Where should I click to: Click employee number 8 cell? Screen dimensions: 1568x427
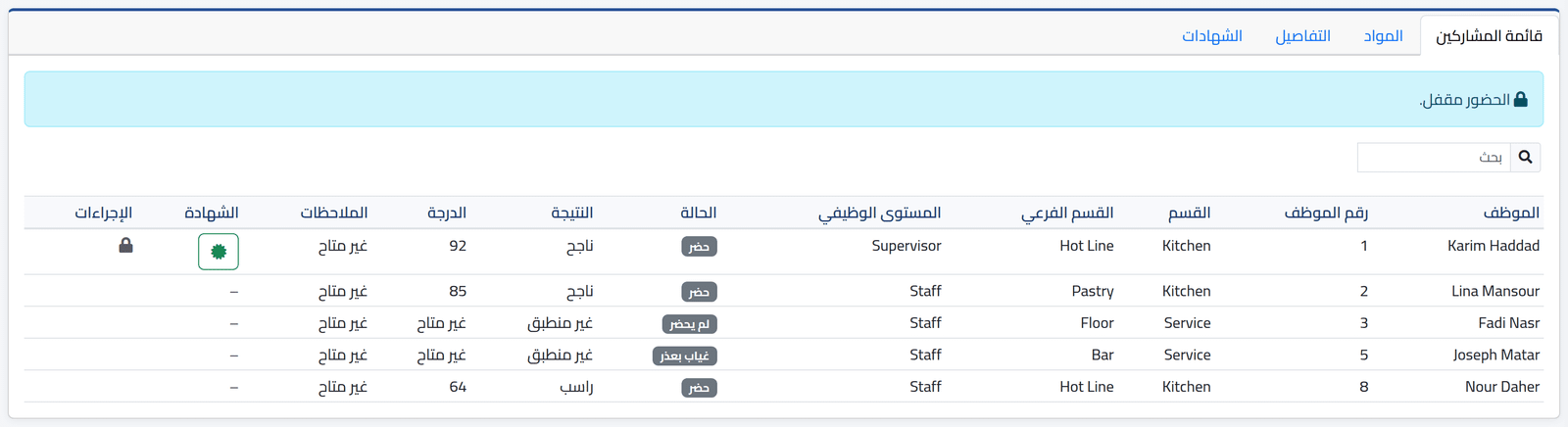(1363, 387)
